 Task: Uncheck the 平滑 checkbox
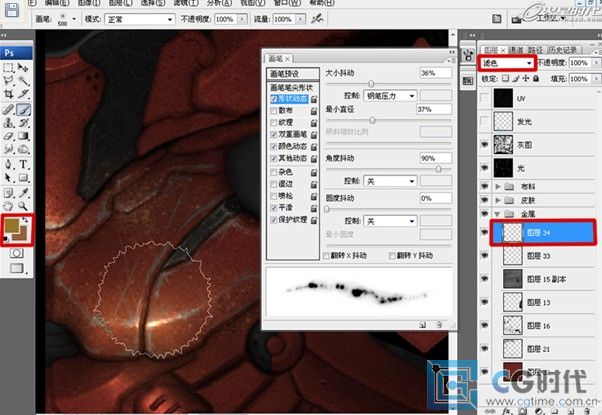[x=274, y=208]
